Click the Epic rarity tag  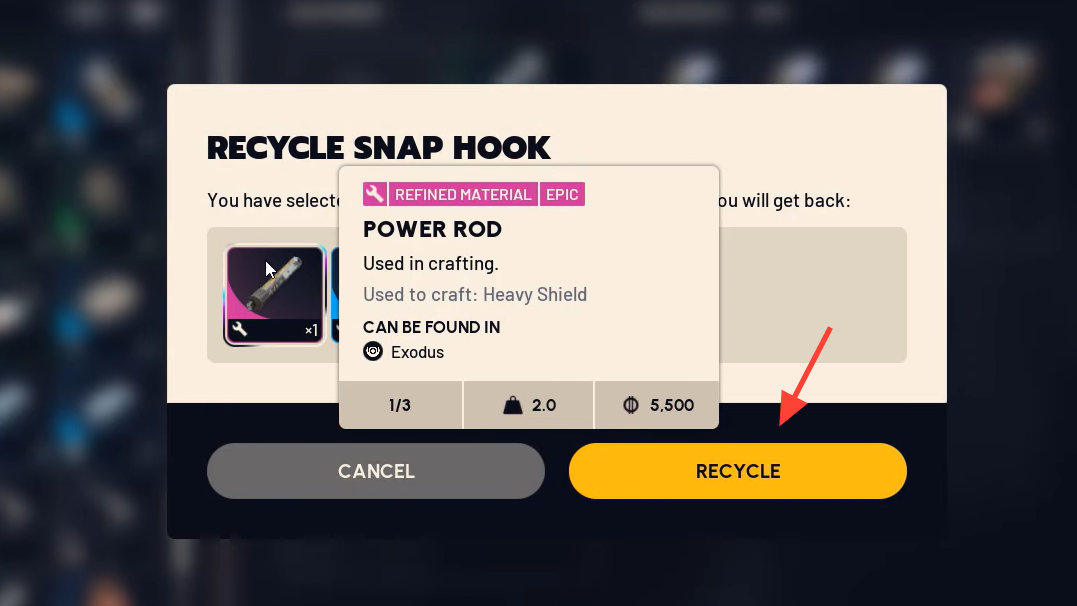pos(562,194)
